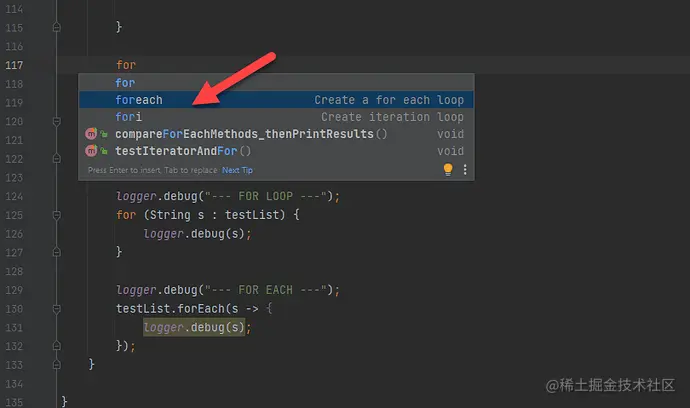
Task: Open the Next Tip link
Action: pyautogui.click(x=237, y=170)
